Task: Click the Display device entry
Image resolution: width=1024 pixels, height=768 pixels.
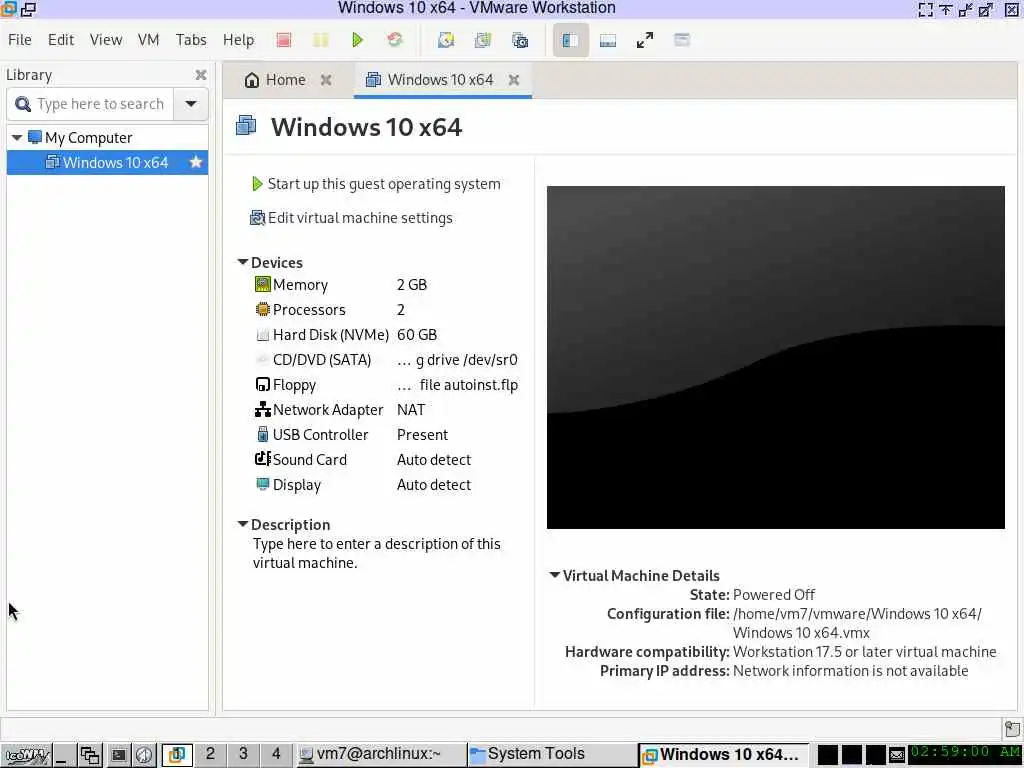Action: tap(288, 485)
